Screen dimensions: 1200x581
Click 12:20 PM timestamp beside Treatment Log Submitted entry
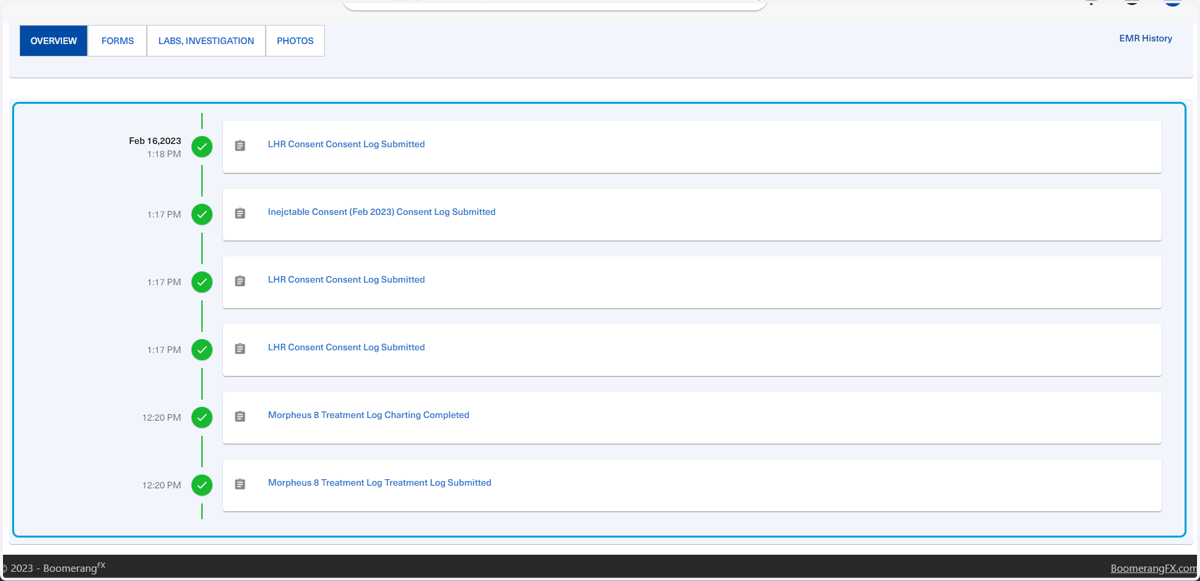click(162, 486)
